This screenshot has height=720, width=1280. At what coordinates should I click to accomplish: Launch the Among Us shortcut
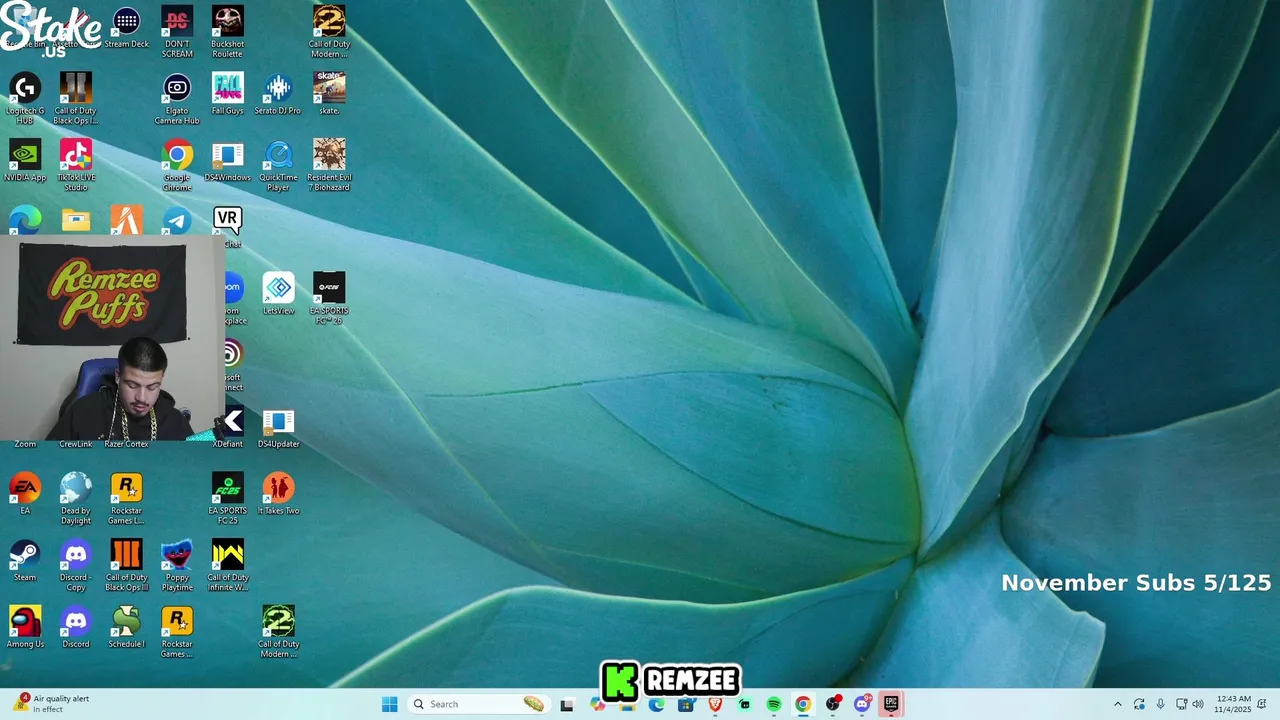pos(25,628)
